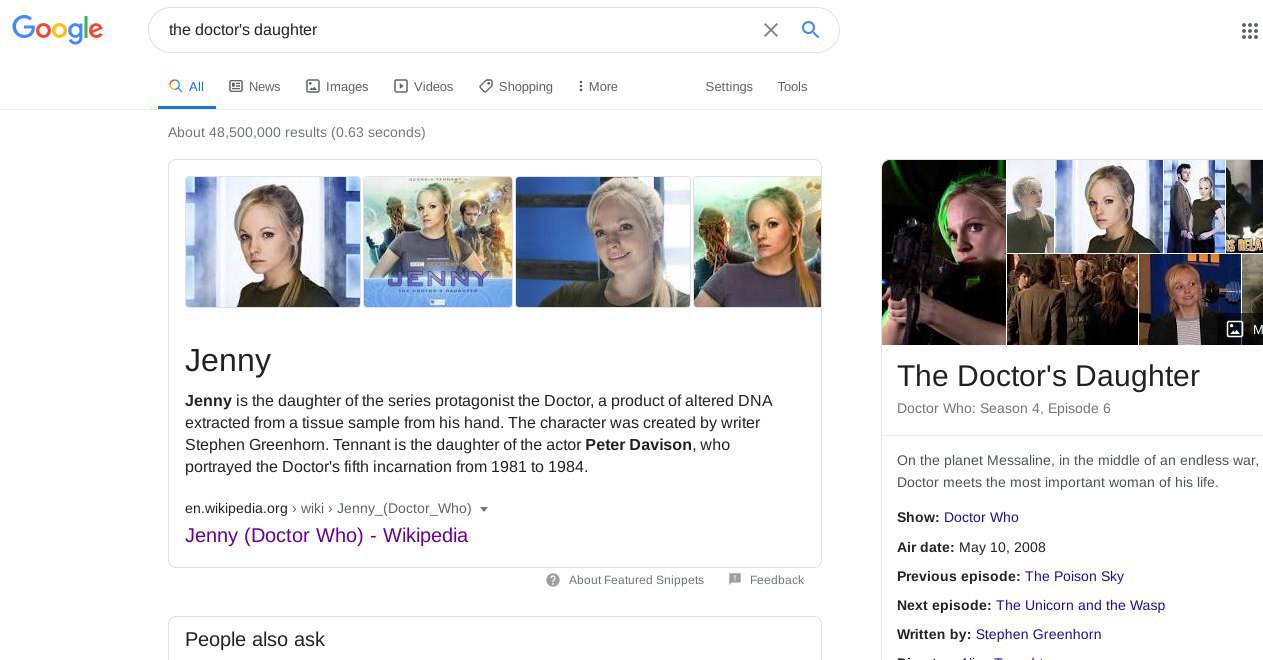Open first Jenny thumbnail image
Screen dimensions: 1263x660
273,242
